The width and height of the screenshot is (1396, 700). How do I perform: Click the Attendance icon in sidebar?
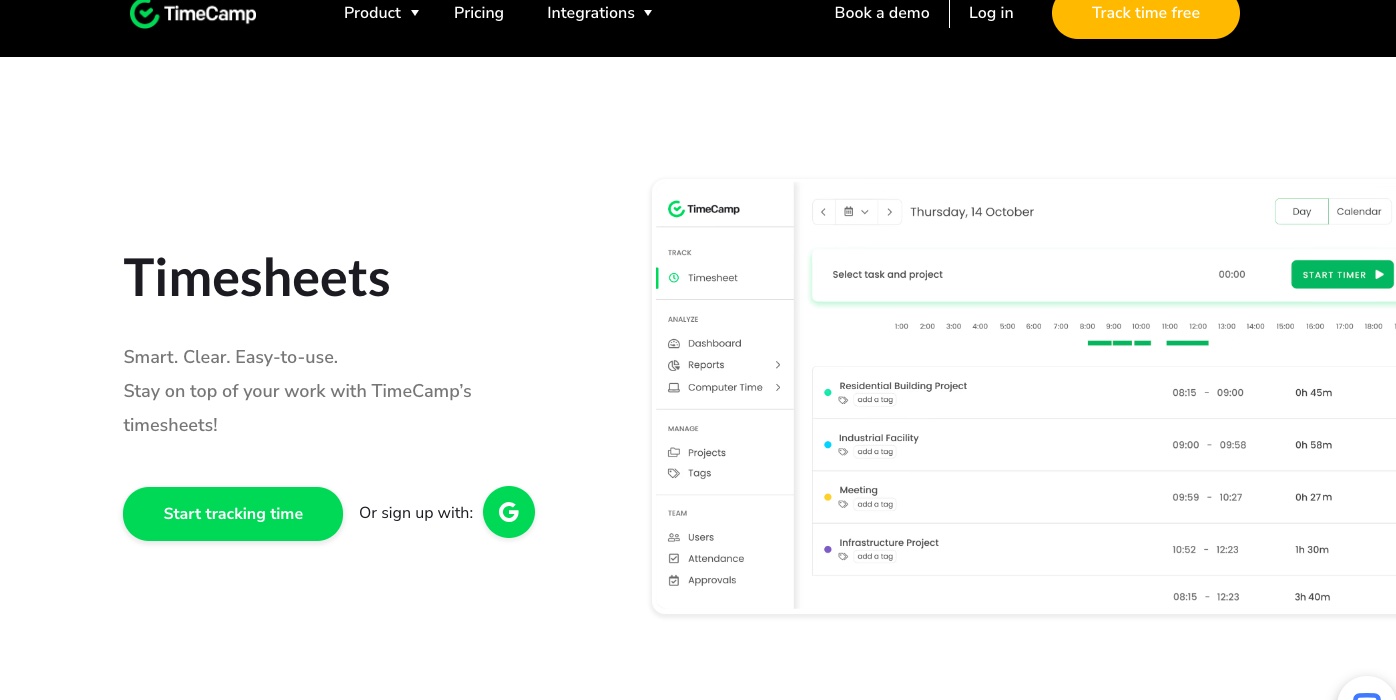(x=674, y=559)
